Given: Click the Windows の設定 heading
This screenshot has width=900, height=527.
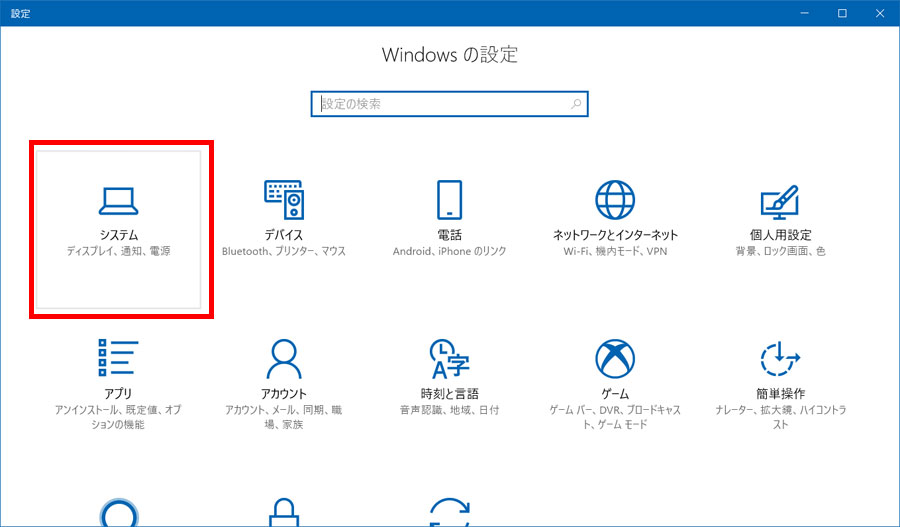Looking at the screenshot, I should tap(449, 55).
